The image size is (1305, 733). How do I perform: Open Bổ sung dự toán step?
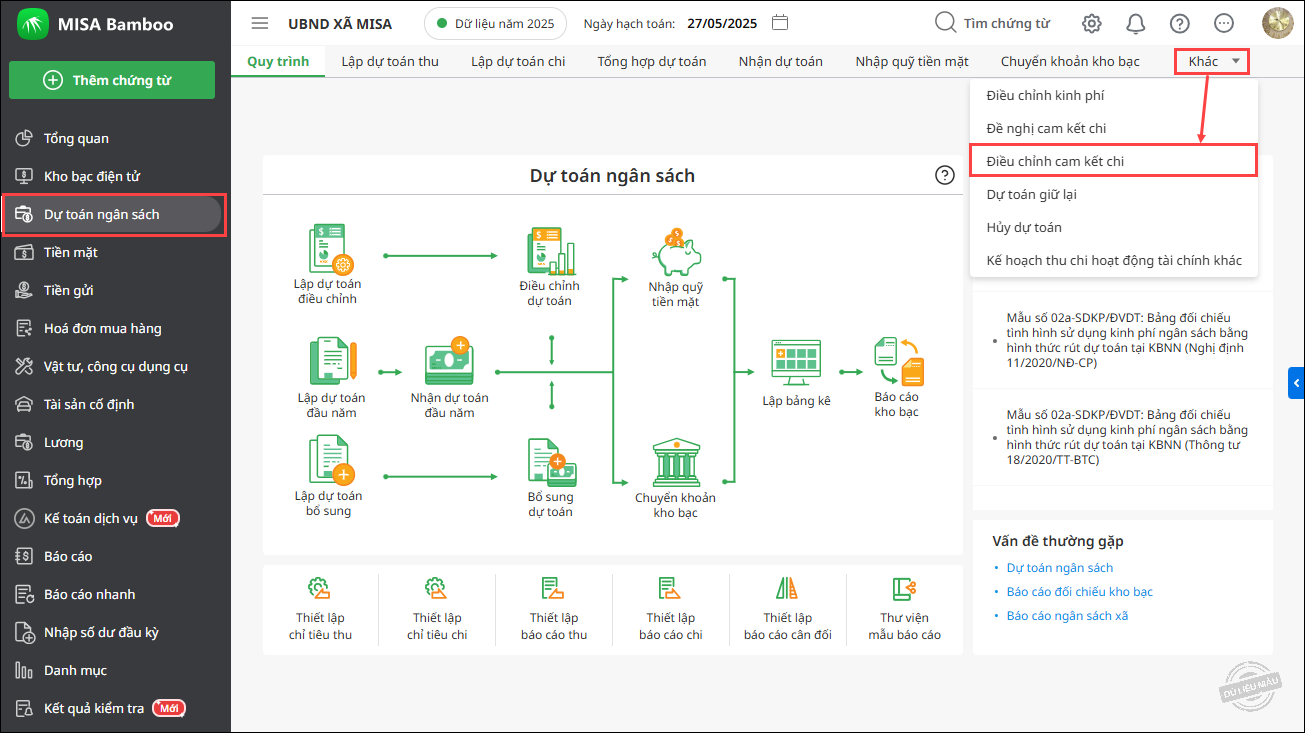pos(550,478)
